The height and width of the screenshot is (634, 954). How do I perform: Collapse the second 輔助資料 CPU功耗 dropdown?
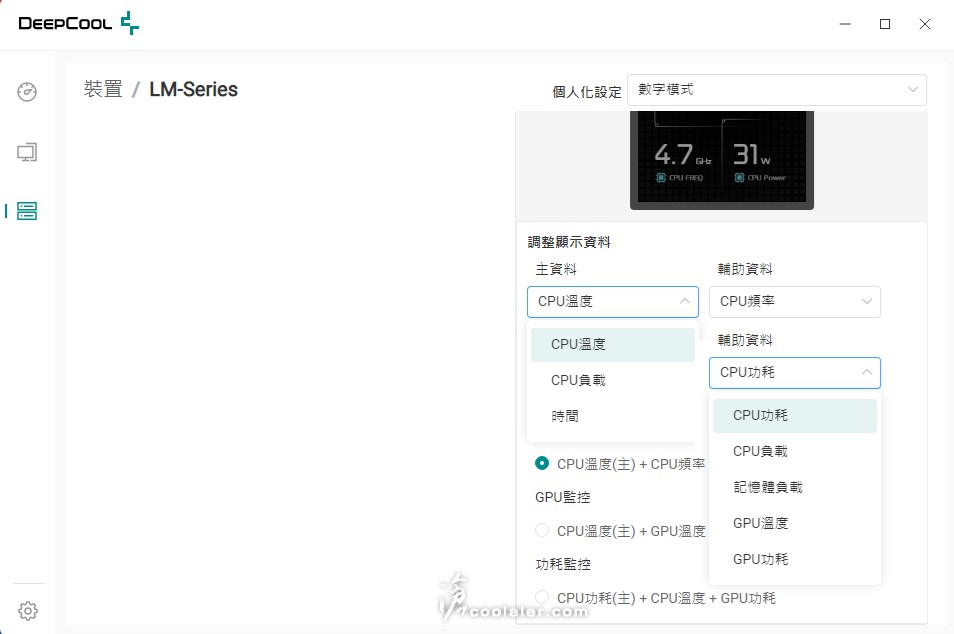(x=795, y=372)
